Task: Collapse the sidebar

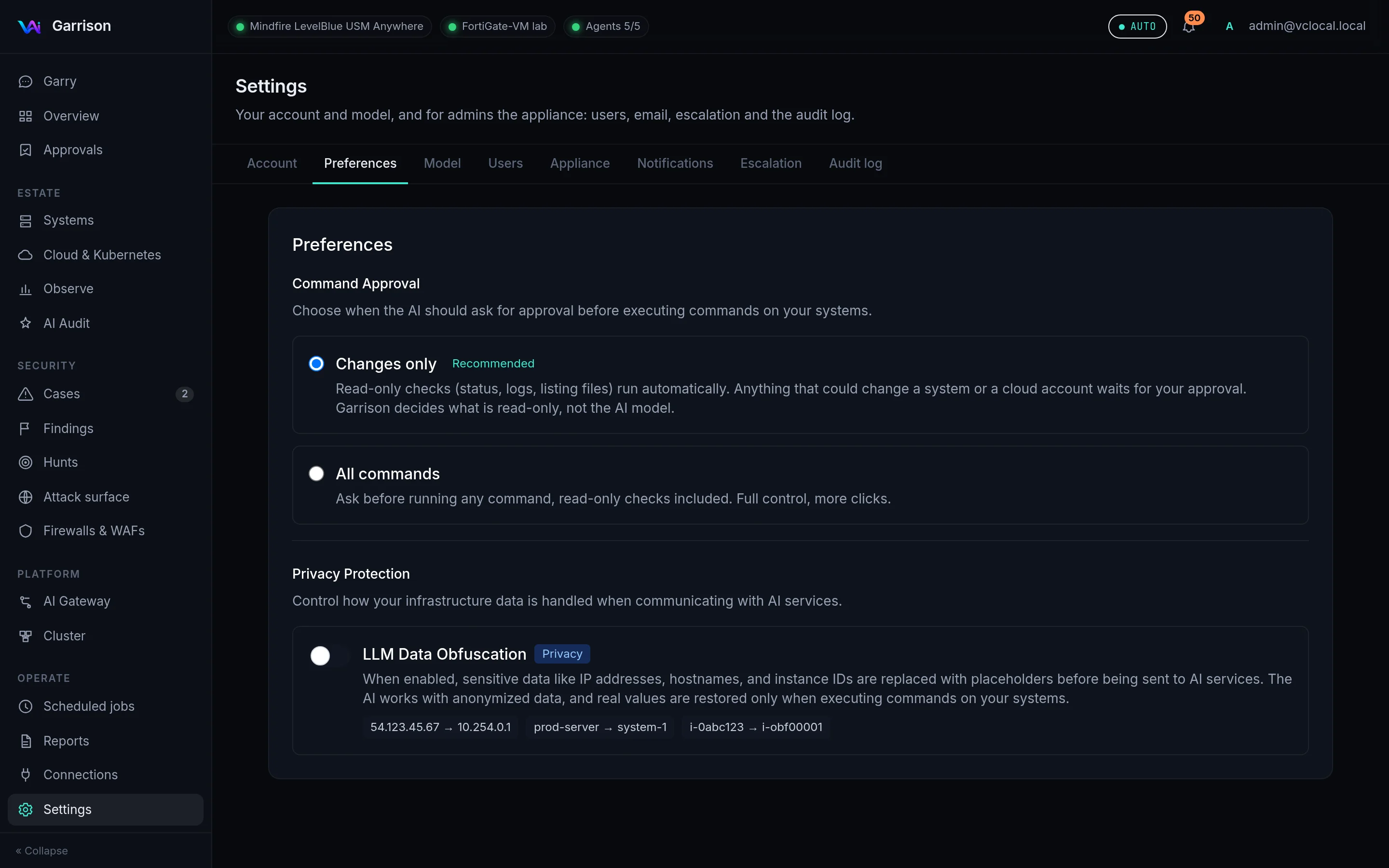Action: point(42,851)
